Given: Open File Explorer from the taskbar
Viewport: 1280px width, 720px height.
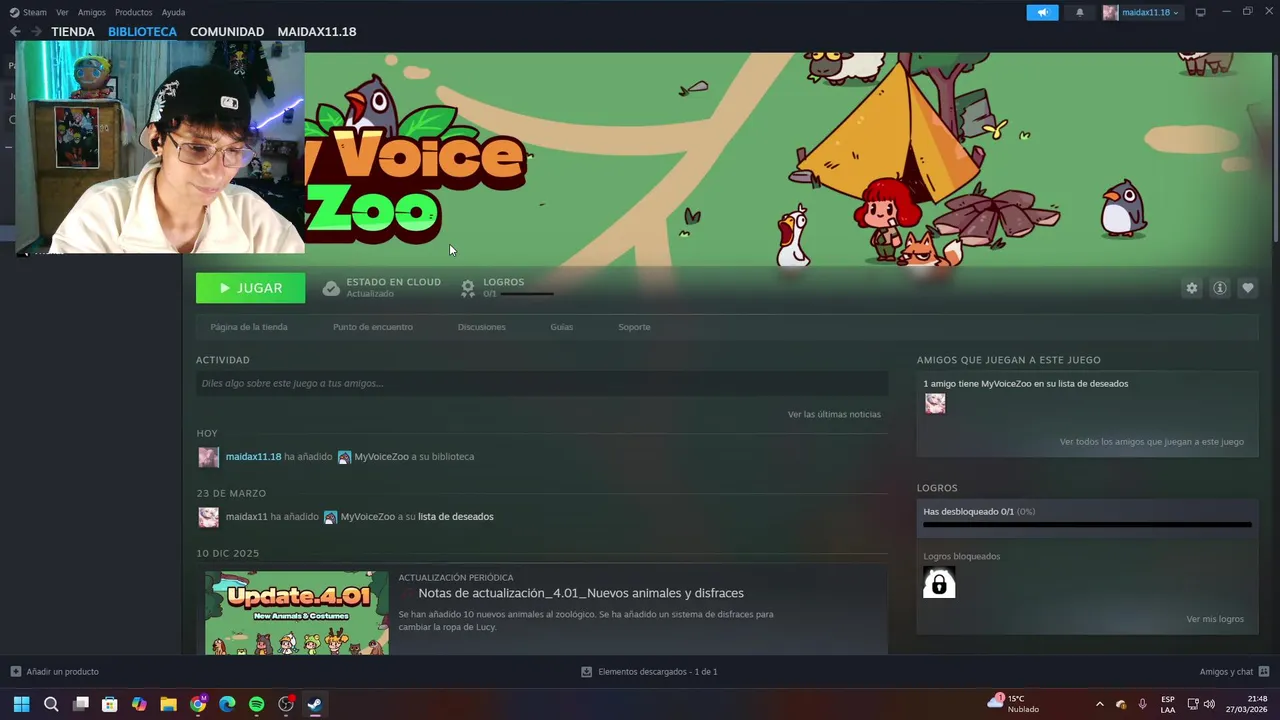Looking at the screenshot, I should coord(168,704).
